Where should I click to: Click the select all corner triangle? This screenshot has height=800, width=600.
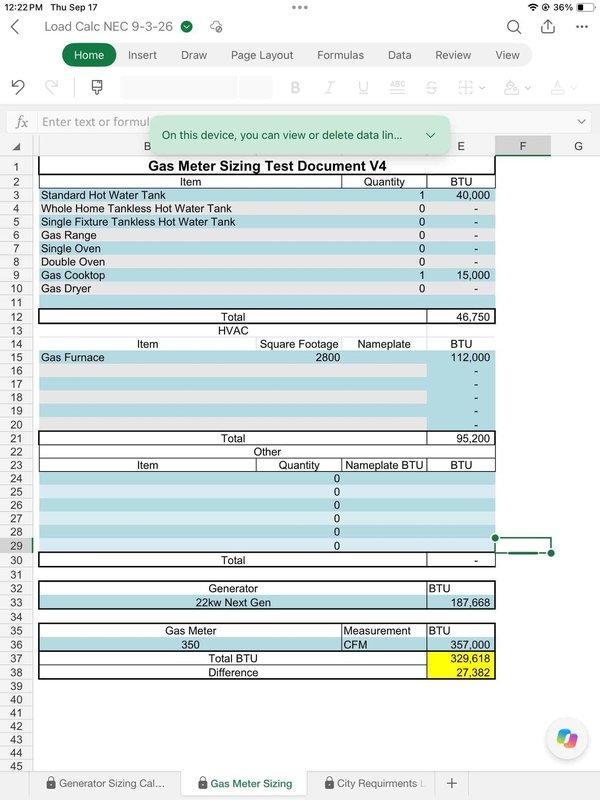pos(16,147)
